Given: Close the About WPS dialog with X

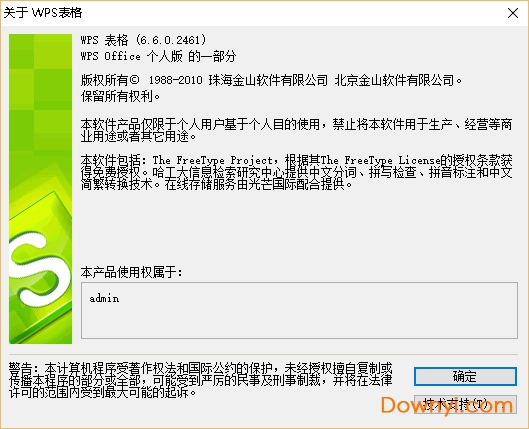Looking at the screenshot, I should coord(513,13).
